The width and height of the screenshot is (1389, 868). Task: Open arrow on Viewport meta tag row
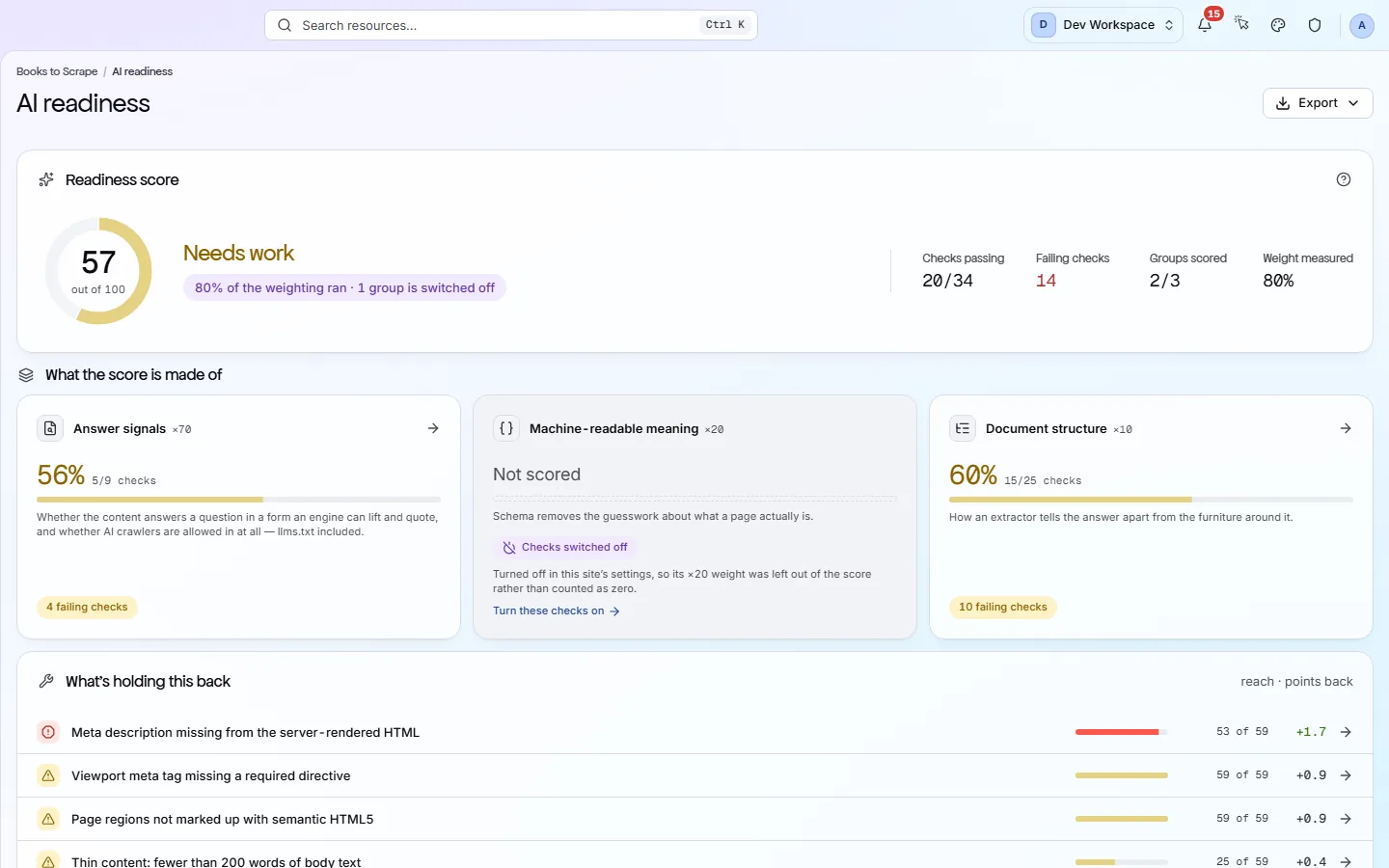(x=1346, y=775)
